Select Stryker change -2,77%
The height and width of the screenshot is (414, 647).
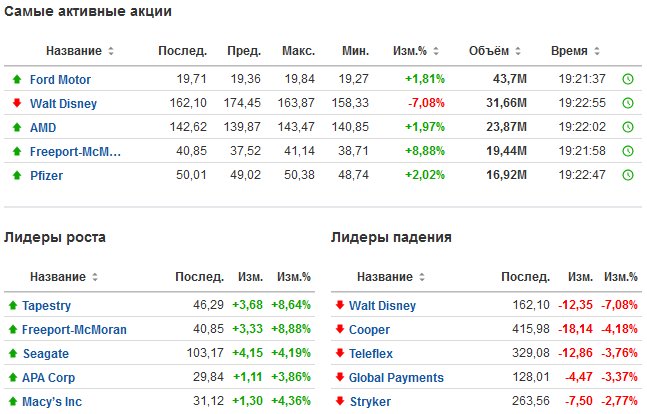[619, 401]
